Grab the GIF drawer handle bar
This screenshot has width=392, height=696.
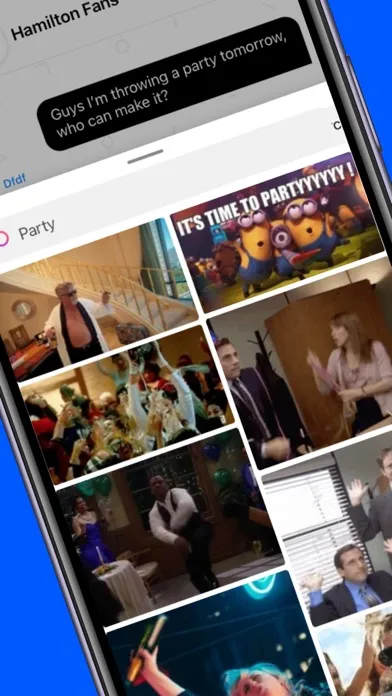pyautogui.click(x=145, y=157)
